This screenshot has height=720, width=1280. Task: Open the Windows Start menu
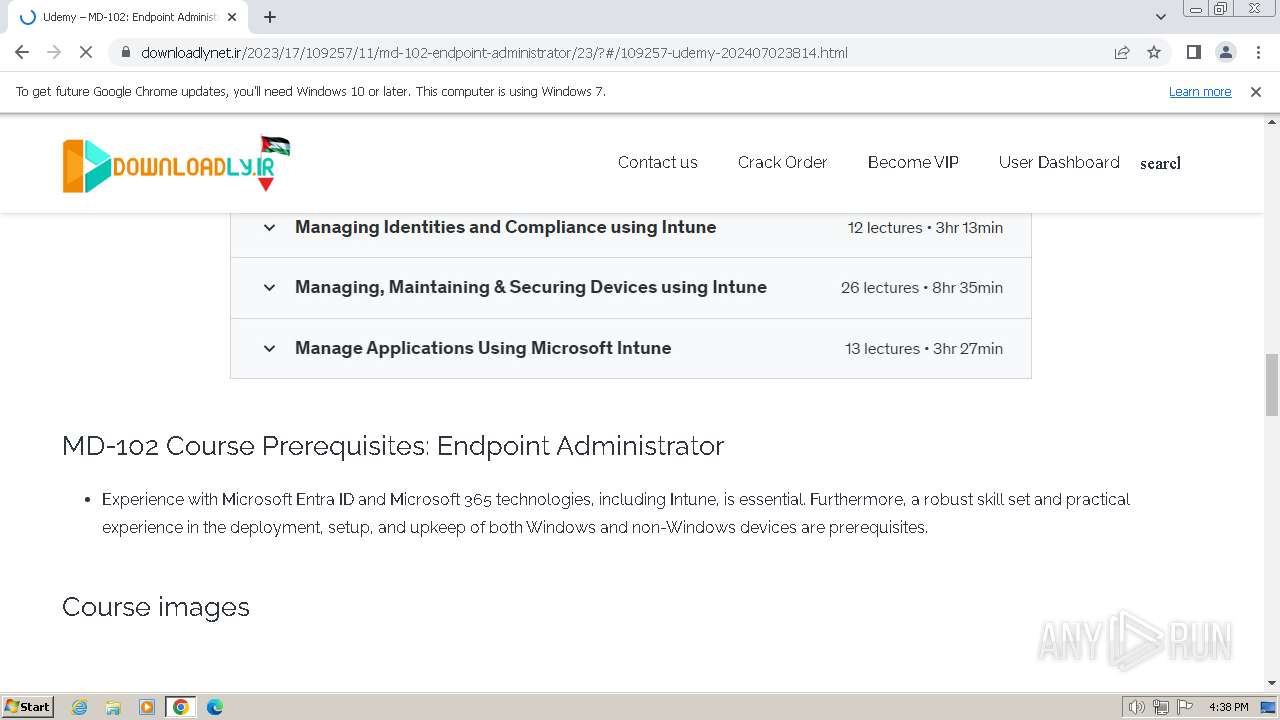(x=28, y=706)
